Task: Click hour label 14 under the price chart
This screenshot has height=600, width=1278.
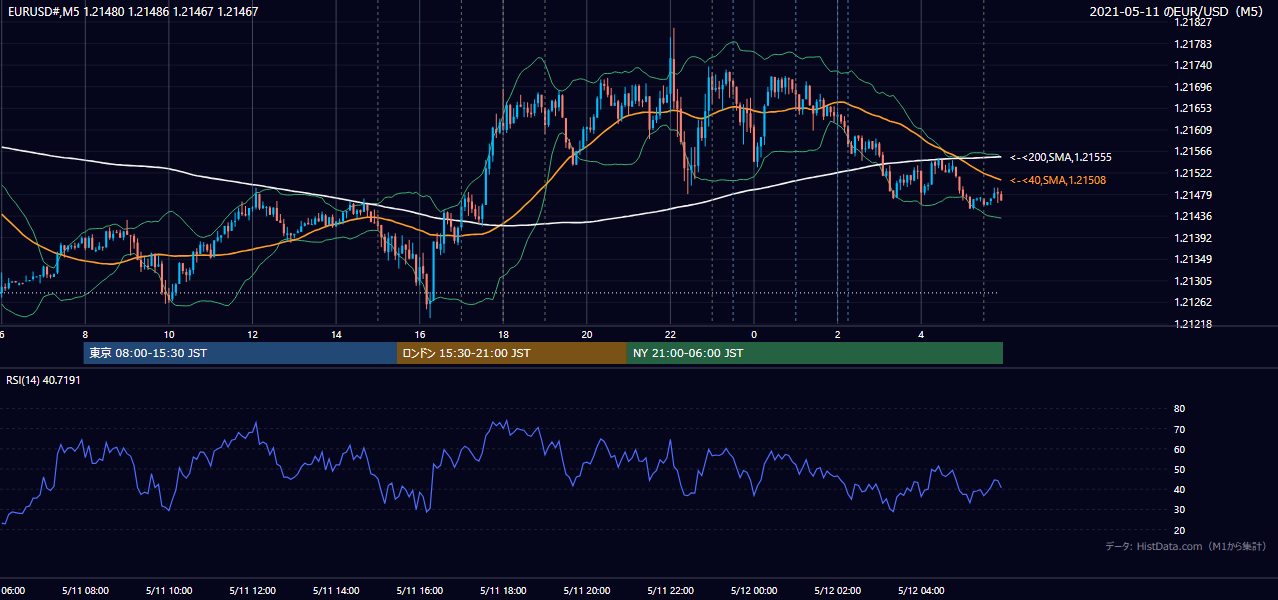Action: click(336, 334)
